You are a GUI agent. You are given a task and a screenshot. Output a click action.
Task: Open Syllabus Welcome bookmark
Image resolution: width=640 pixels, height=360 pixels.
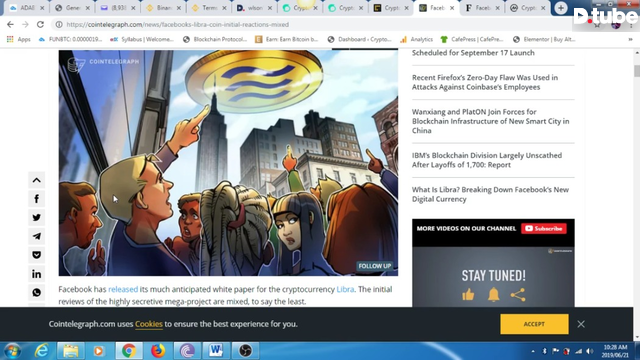pyautogui.click(x=142, y=40)
